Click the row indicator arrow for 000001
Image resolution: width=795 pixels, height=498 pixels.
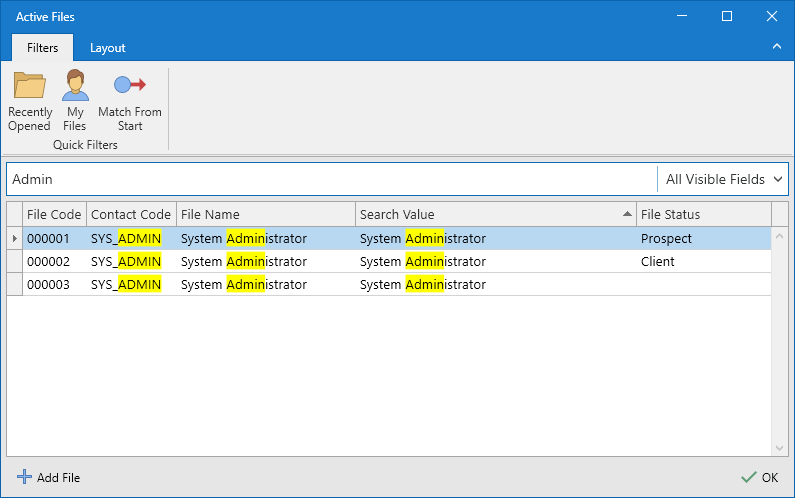click(15, 238)
